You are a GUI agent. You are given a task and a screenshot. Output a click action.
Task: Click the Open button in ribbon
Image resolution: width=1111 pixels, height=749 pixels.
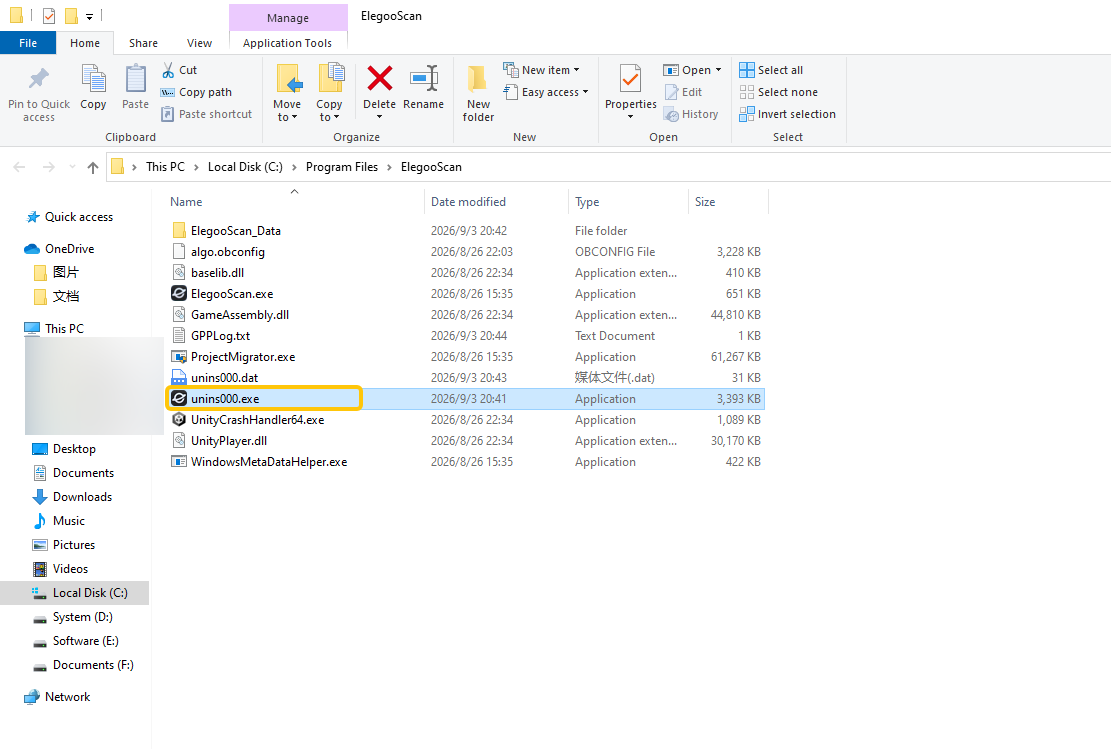click(687, 70)
